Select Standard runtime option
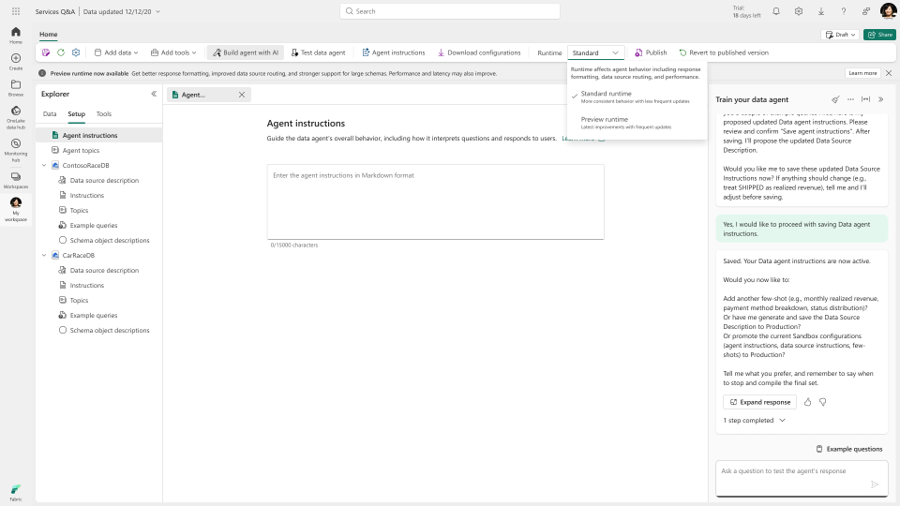900x506 pixels. pos(636,96)
